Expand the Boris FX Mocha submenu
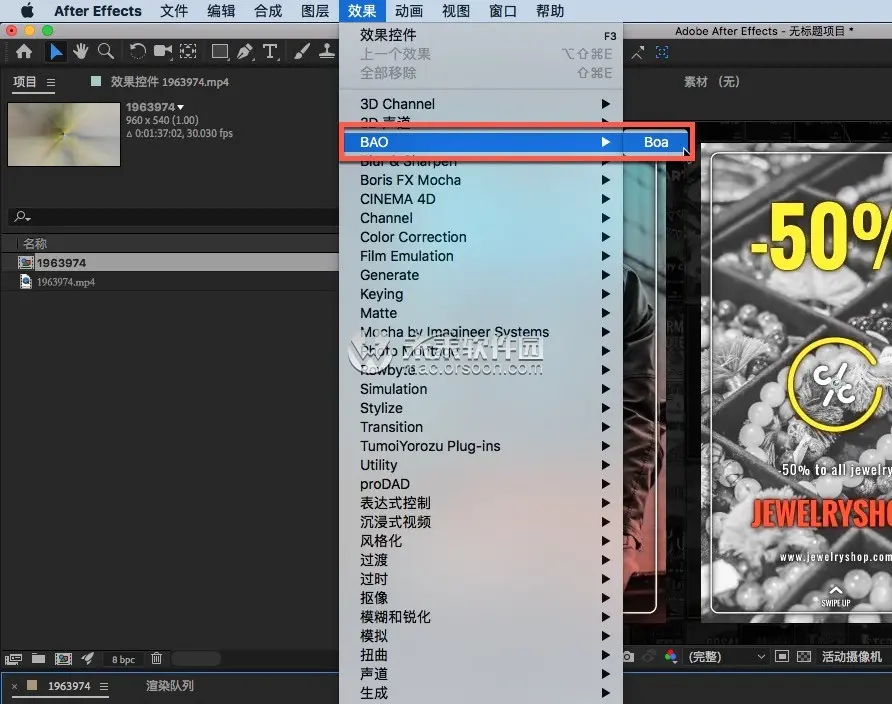The width and height of the screenshot is (892, 704). pyautogui.click(x=481, y=180)
